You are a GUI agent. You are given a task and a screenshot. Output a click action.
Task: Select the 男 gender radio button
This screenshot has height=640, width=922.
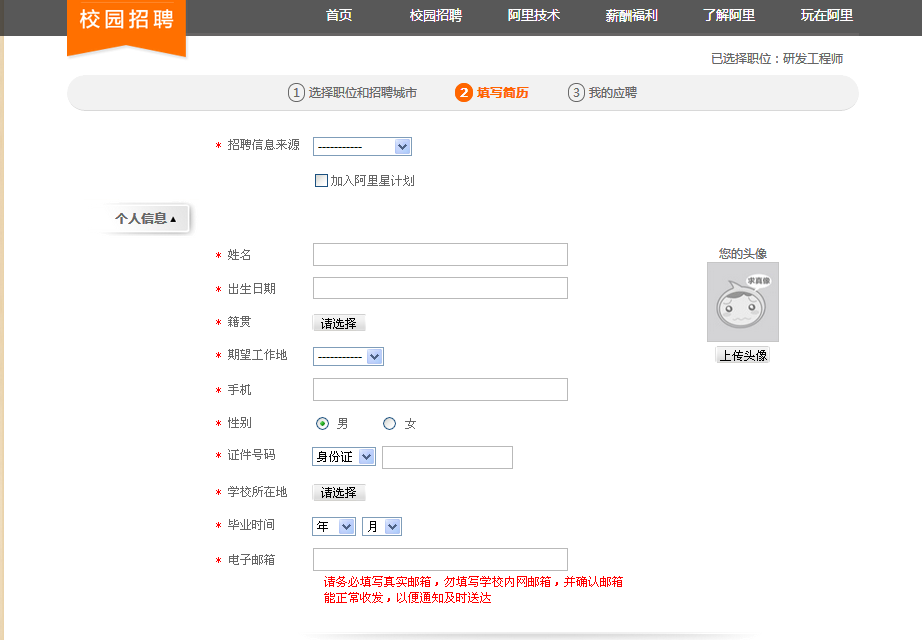(x=322, y=424)
